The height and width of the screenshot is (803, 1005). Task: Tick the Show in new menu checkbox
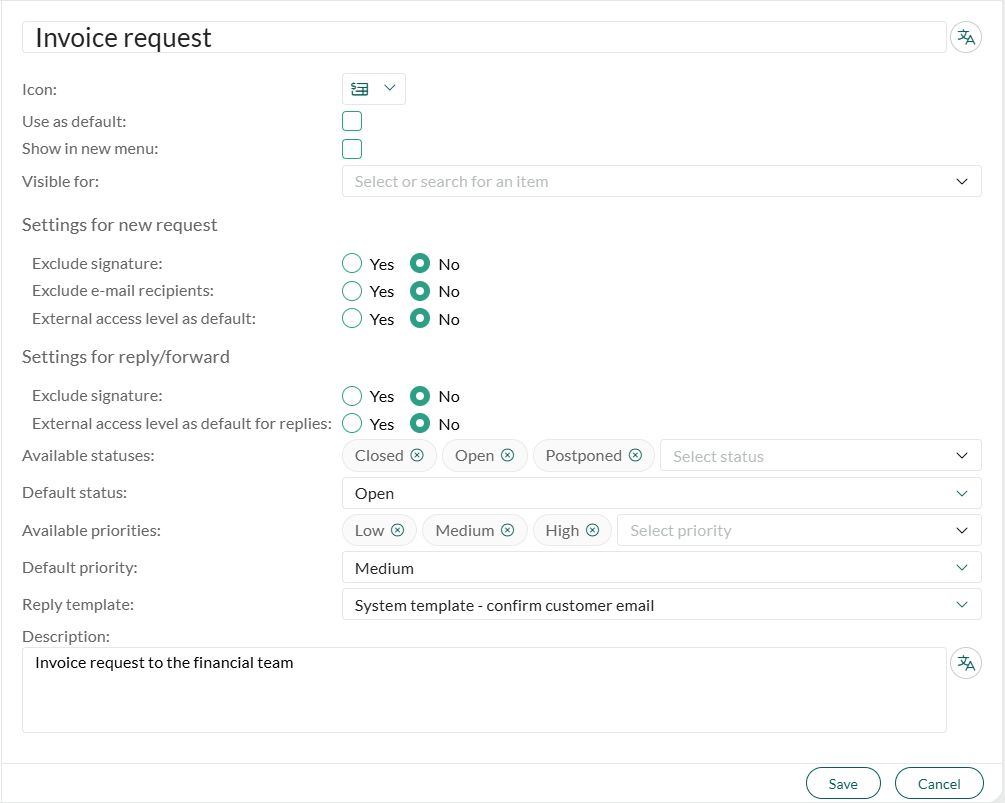[352, 149]
